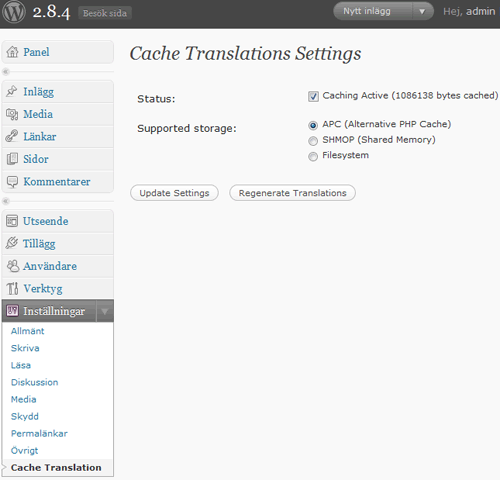Uncheck the Caching Active checkbox
This screenshot has height=480, width=500.
coord(313,96)
